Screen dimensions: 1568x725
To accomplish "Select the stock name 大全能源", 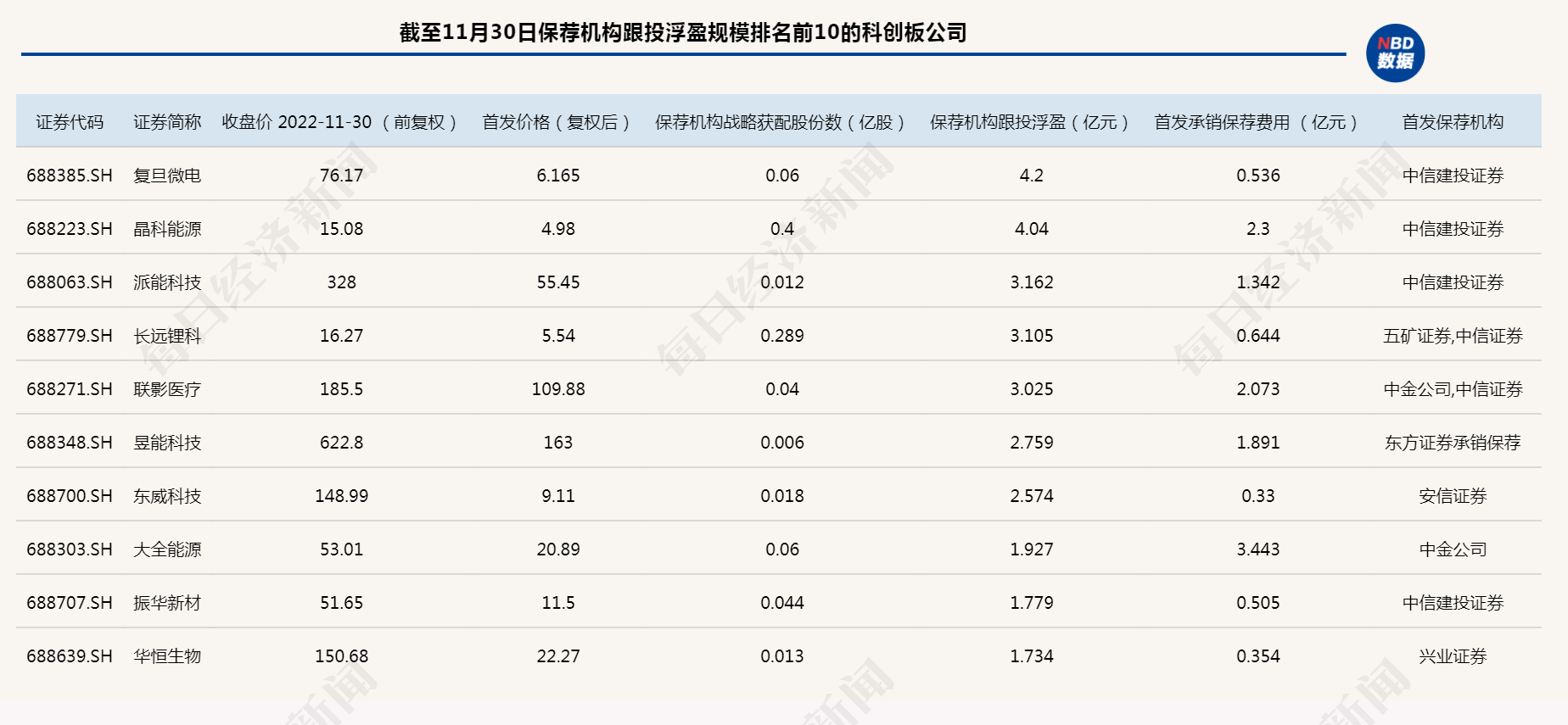I will tap(167, 549).
